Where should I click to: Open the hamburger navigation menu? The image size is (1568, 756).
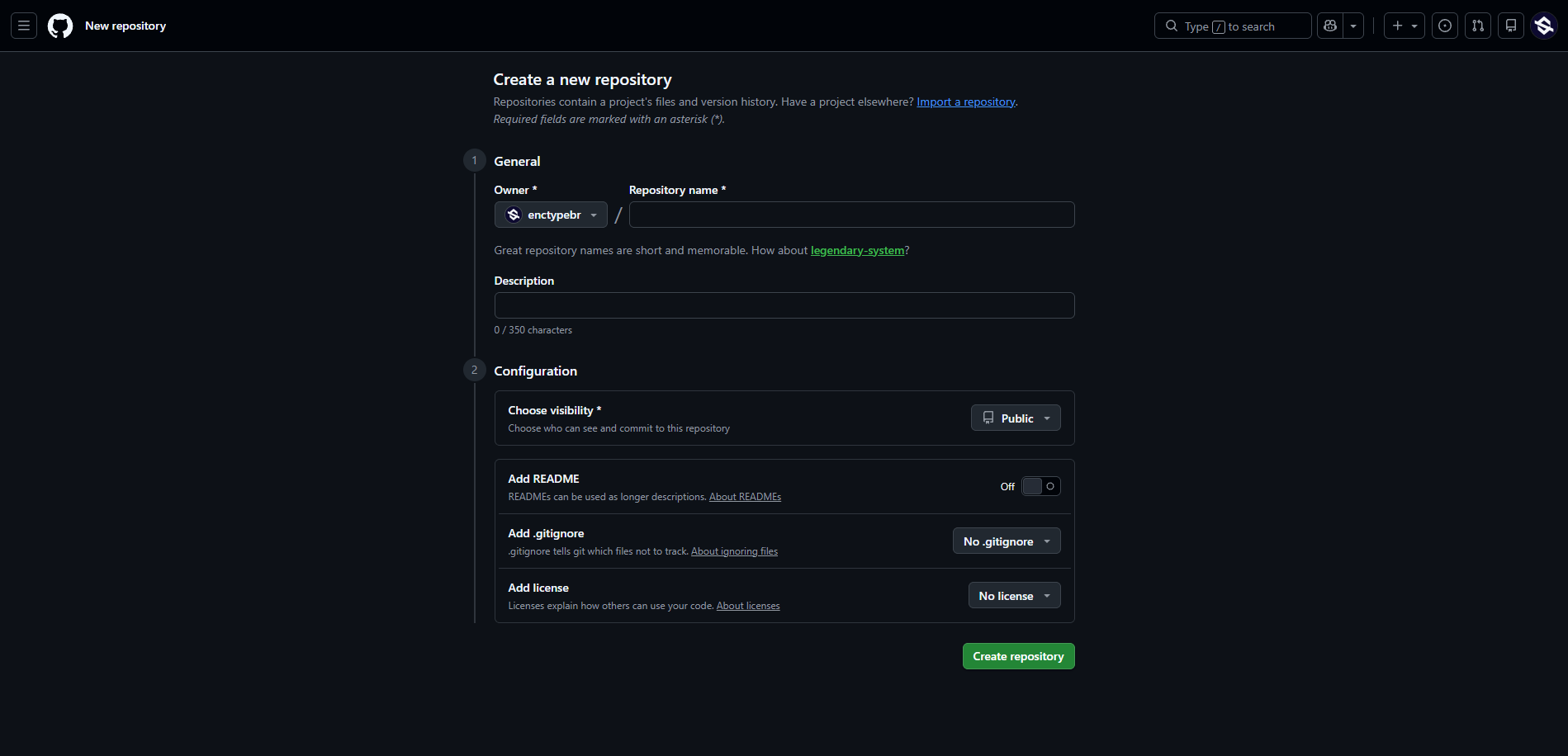(x=24, y=26)
